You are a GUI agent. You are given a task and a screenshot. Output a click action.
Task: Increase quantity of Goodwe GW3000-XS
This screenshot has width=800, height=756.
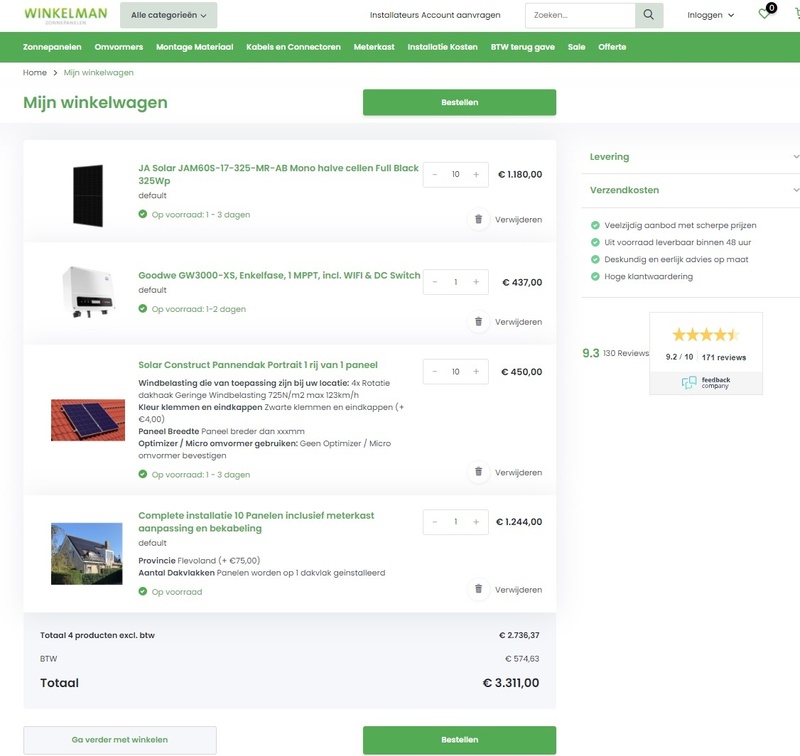tap(476, 282)
